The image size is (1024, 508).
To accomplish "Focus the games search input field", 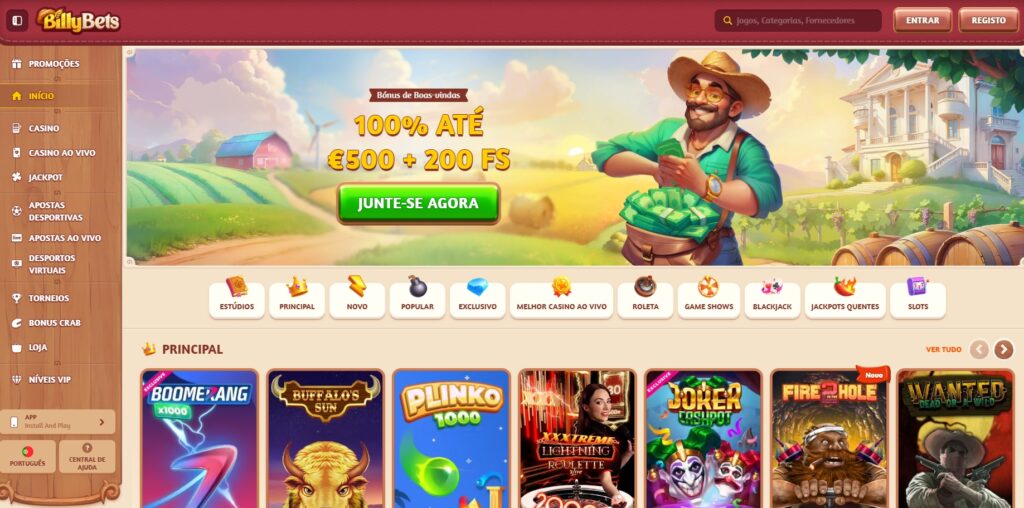I will tap(798, 20).
